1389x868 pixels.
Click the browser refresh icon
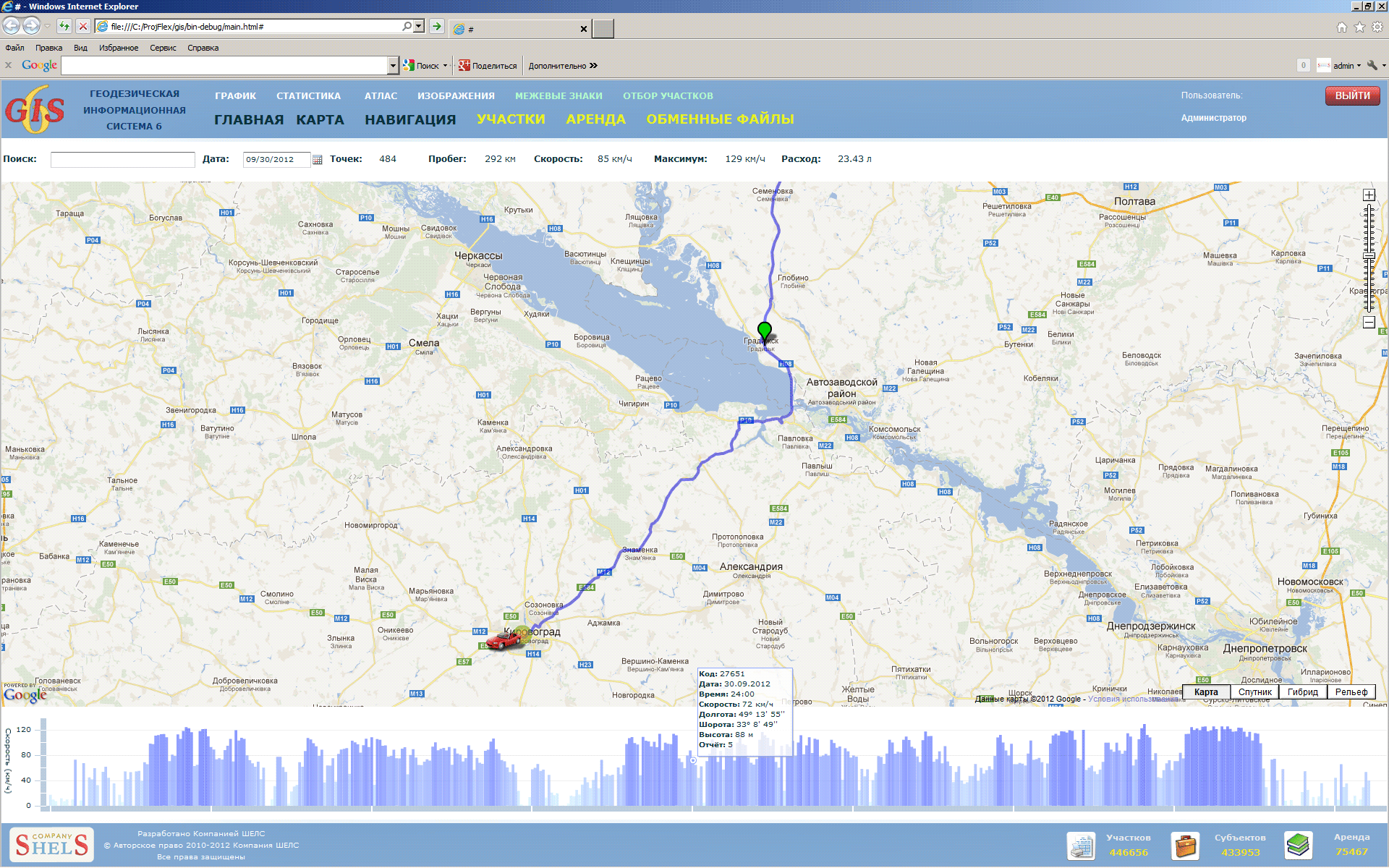pyautogui.click(x=64, y=27)
